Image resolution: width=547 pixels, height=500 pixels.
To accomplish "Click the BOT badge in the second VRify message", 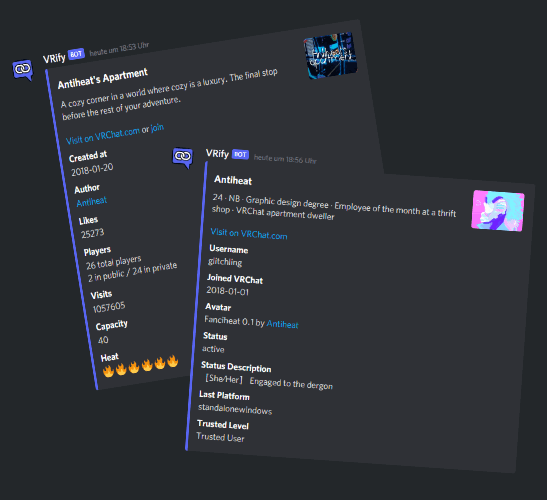I will 240,154.
